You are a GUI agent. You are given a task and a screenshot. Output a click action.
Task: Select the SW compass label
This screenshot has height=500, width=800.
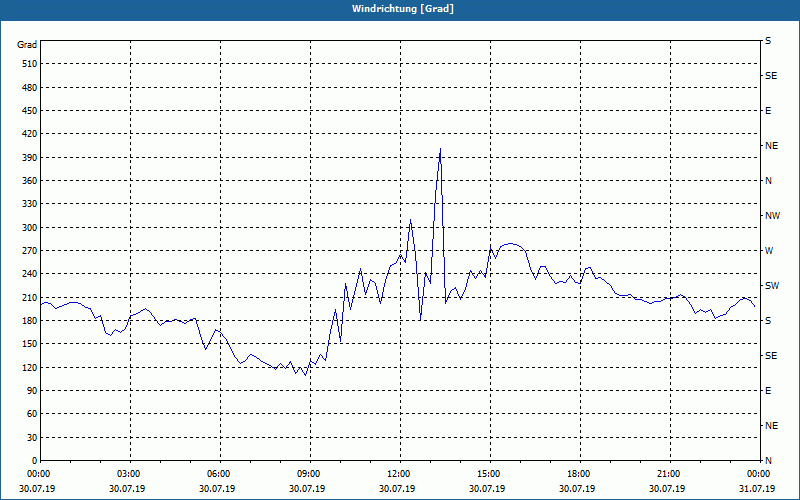click(772, 286)
